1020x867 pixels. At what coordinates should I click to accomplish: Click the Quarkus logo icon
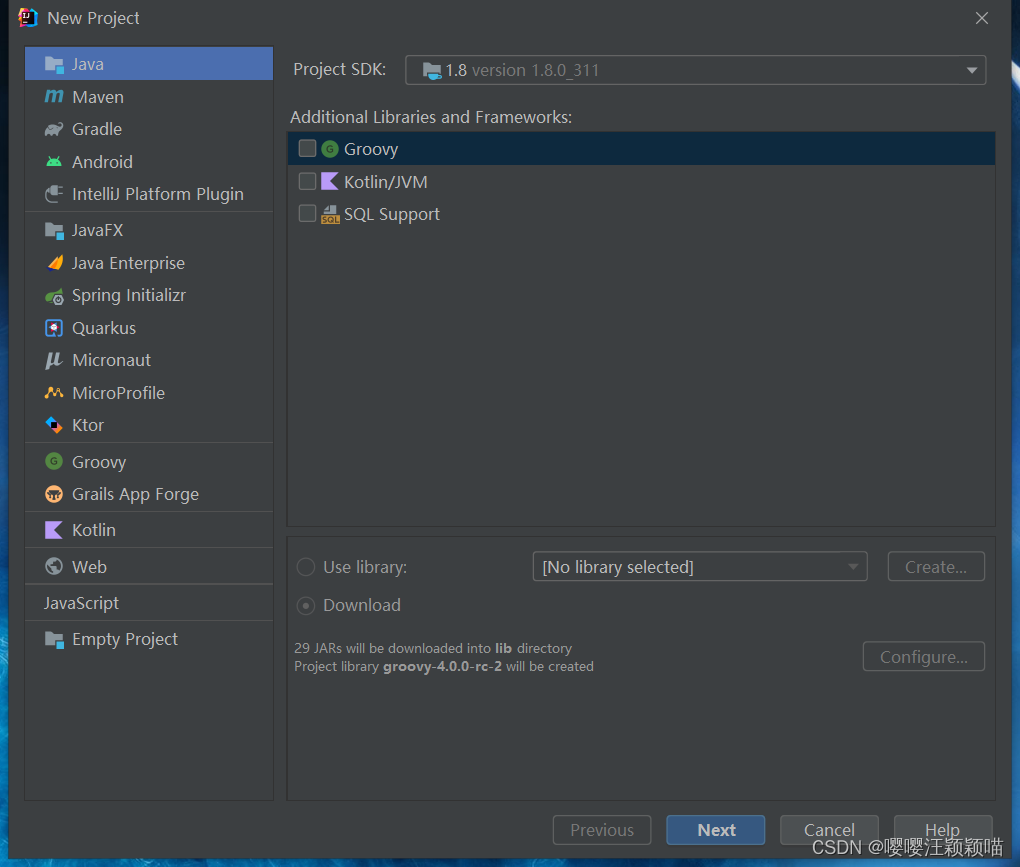click(54, 328)
